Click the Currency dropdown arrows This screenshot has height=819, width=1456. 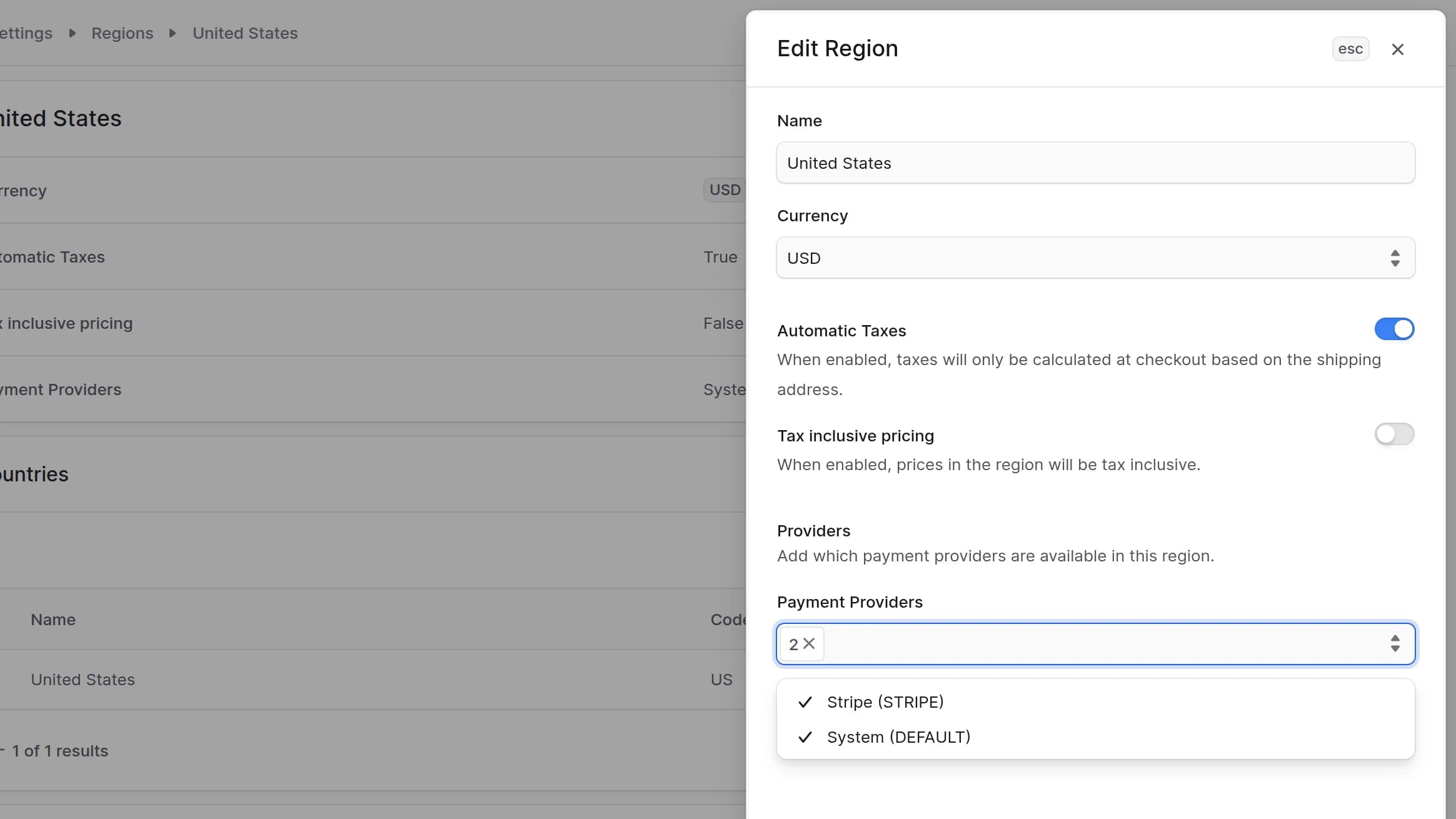[x=1395, y=258]
